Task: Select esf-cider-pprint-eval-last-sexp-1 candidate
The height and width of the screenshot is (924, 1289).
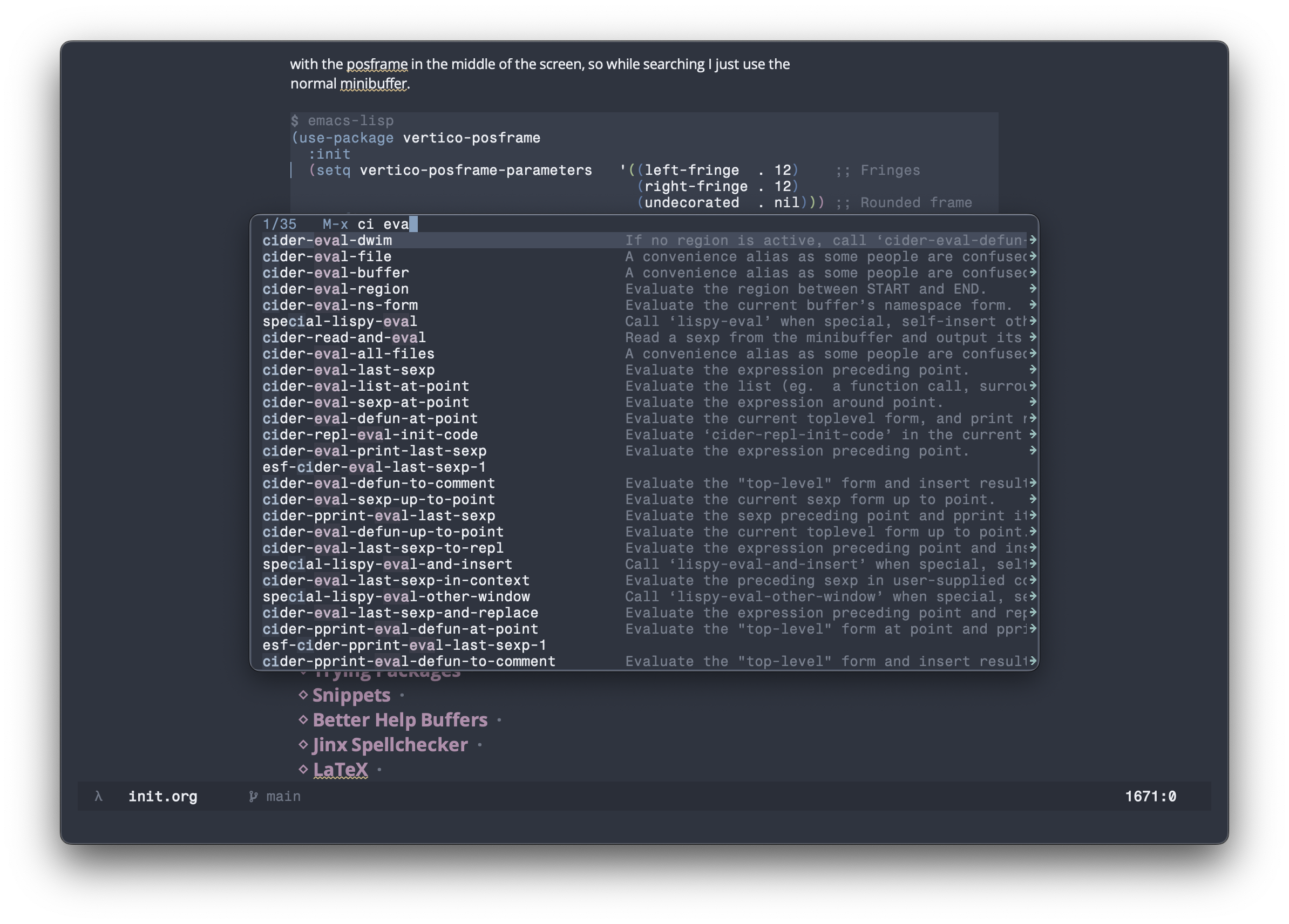Action: 644,645
